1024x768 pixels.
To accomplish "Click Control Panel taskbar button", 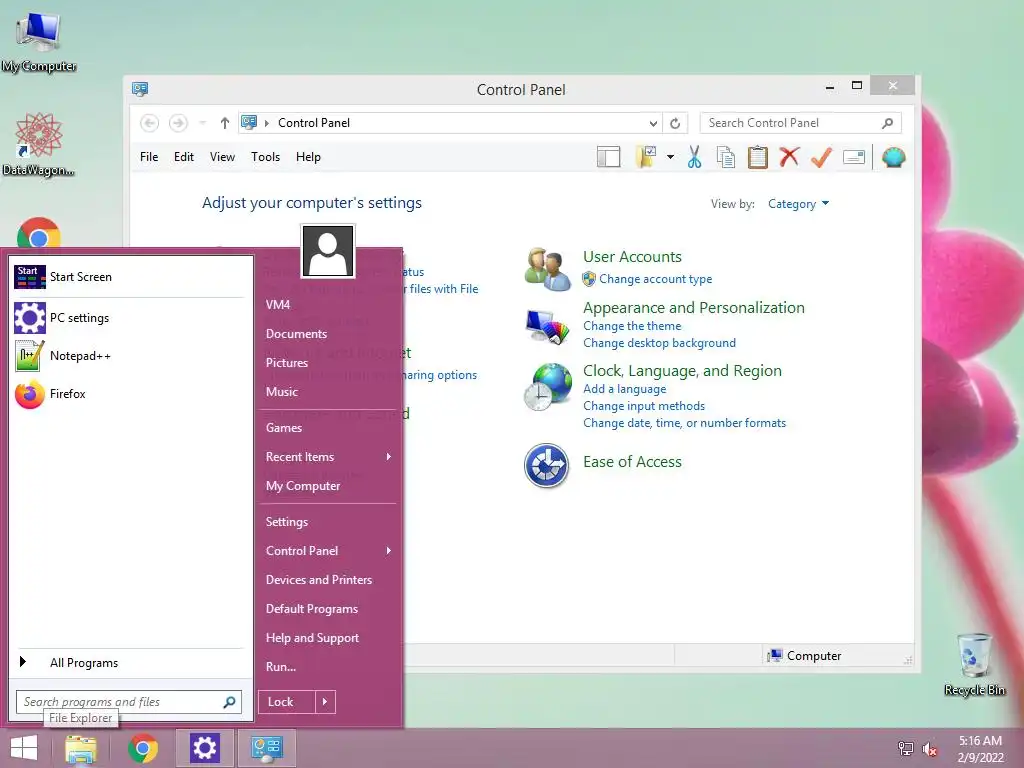I will tap(266, 748).
